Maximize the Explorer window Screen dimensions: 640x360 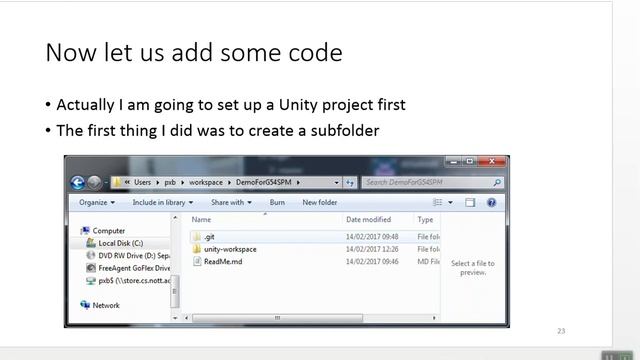coord(469,161)
